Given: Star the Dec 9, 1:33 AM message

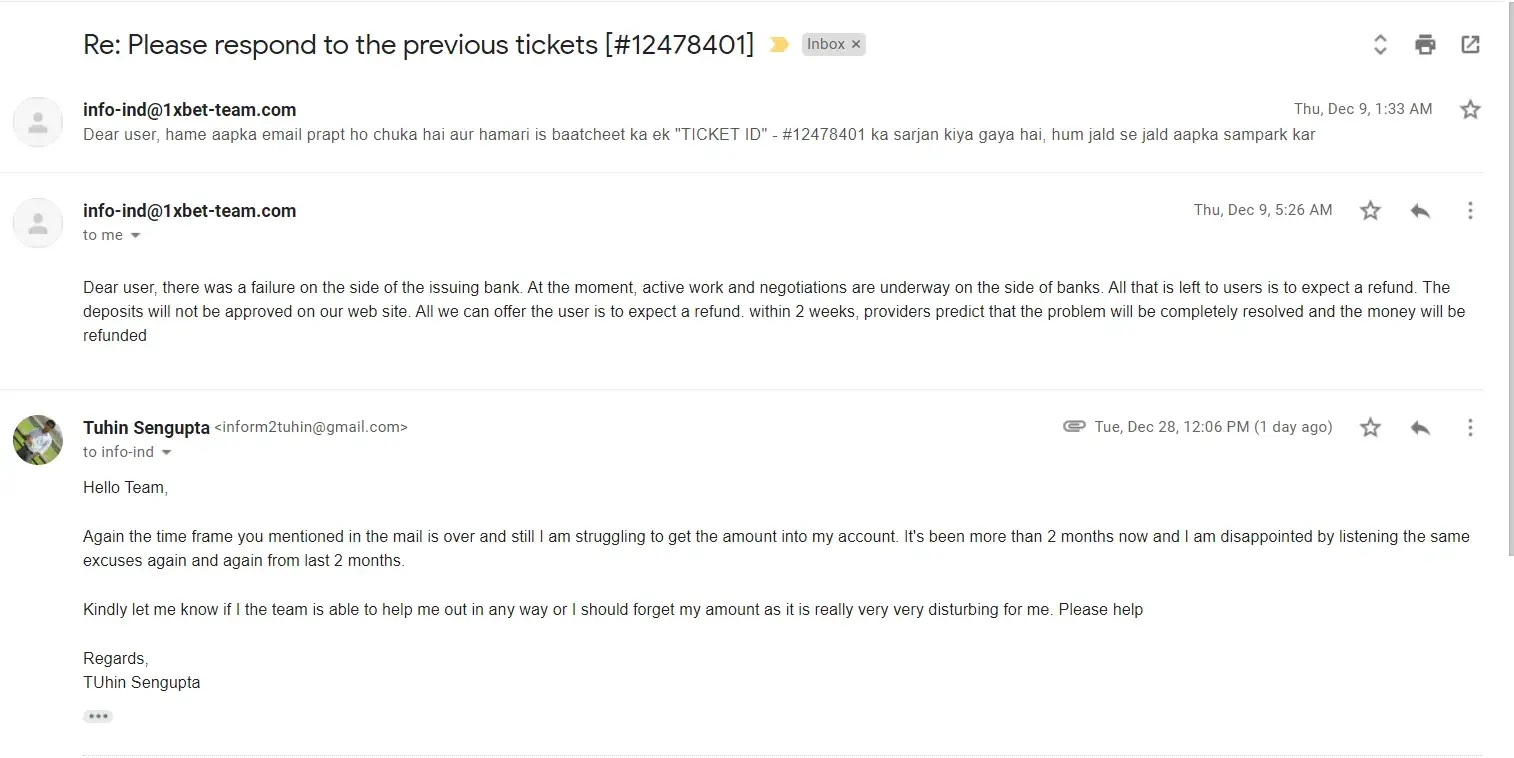Looking at the screenshot, I should [1470, 109].
